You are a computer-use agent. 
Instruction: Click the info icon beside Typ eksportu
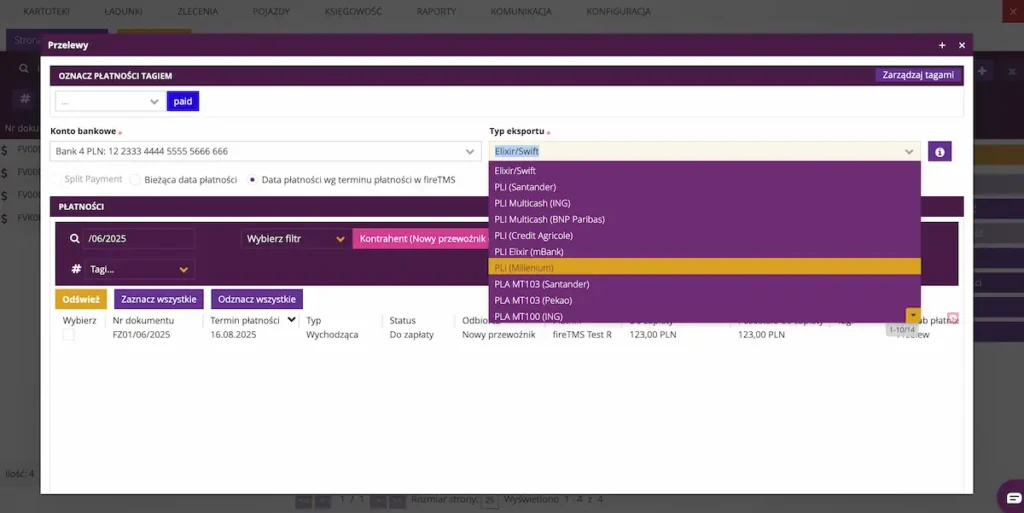coord(939,151)
